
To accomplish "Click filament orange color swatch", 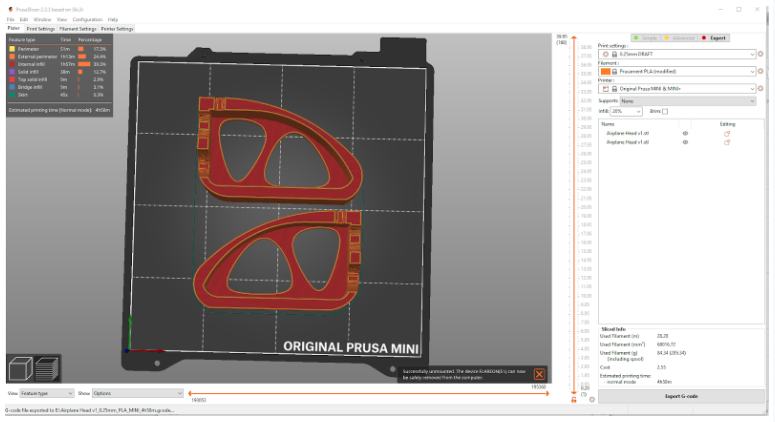I will (605, 71).
